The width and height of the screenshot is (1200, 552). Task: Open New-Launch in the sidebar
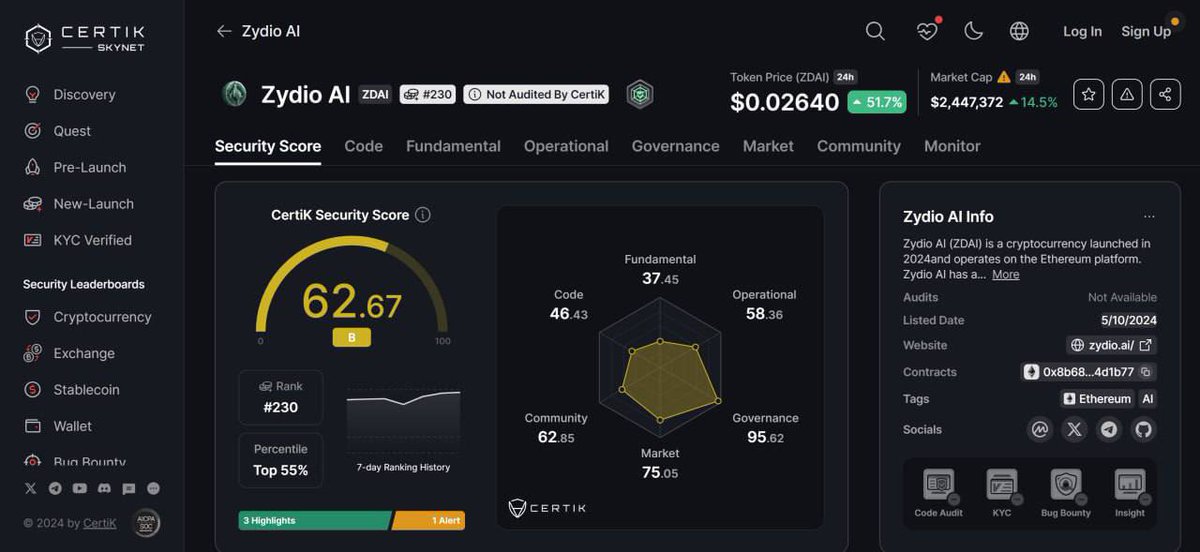(x=79, y=204)
